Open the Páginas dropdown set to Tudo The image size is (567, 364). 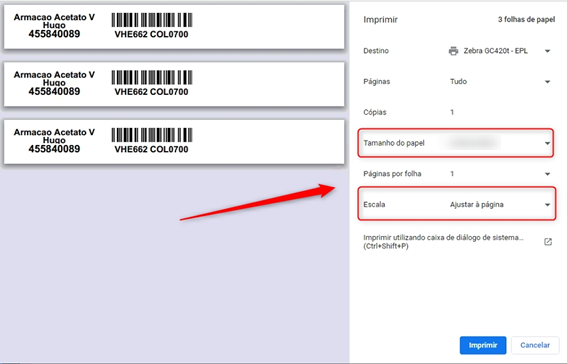(499, 82)
